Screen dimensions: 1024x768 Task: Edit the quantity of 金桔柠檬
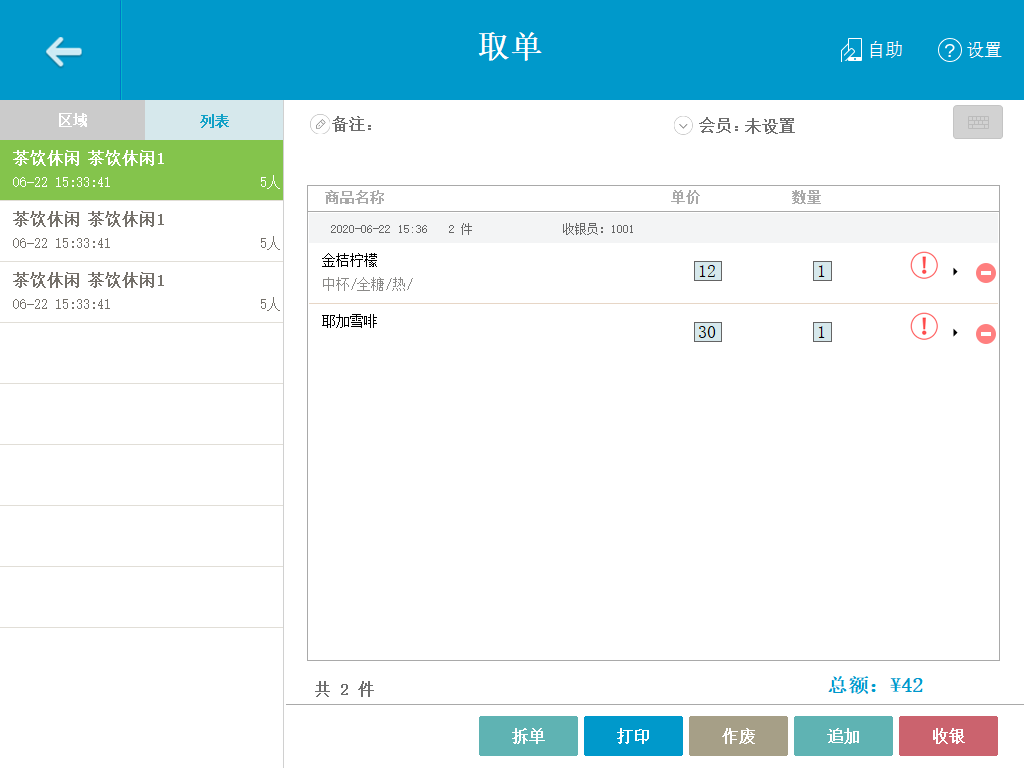(822, 271)
